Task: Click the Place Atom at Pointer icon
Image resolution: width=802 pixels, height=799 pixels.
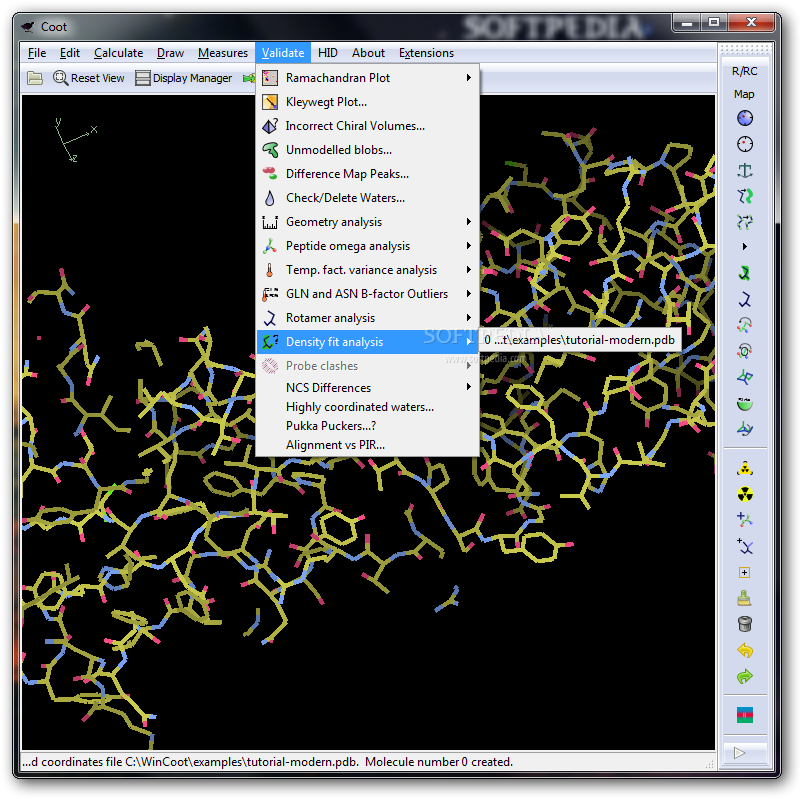Action: (745, 572)
